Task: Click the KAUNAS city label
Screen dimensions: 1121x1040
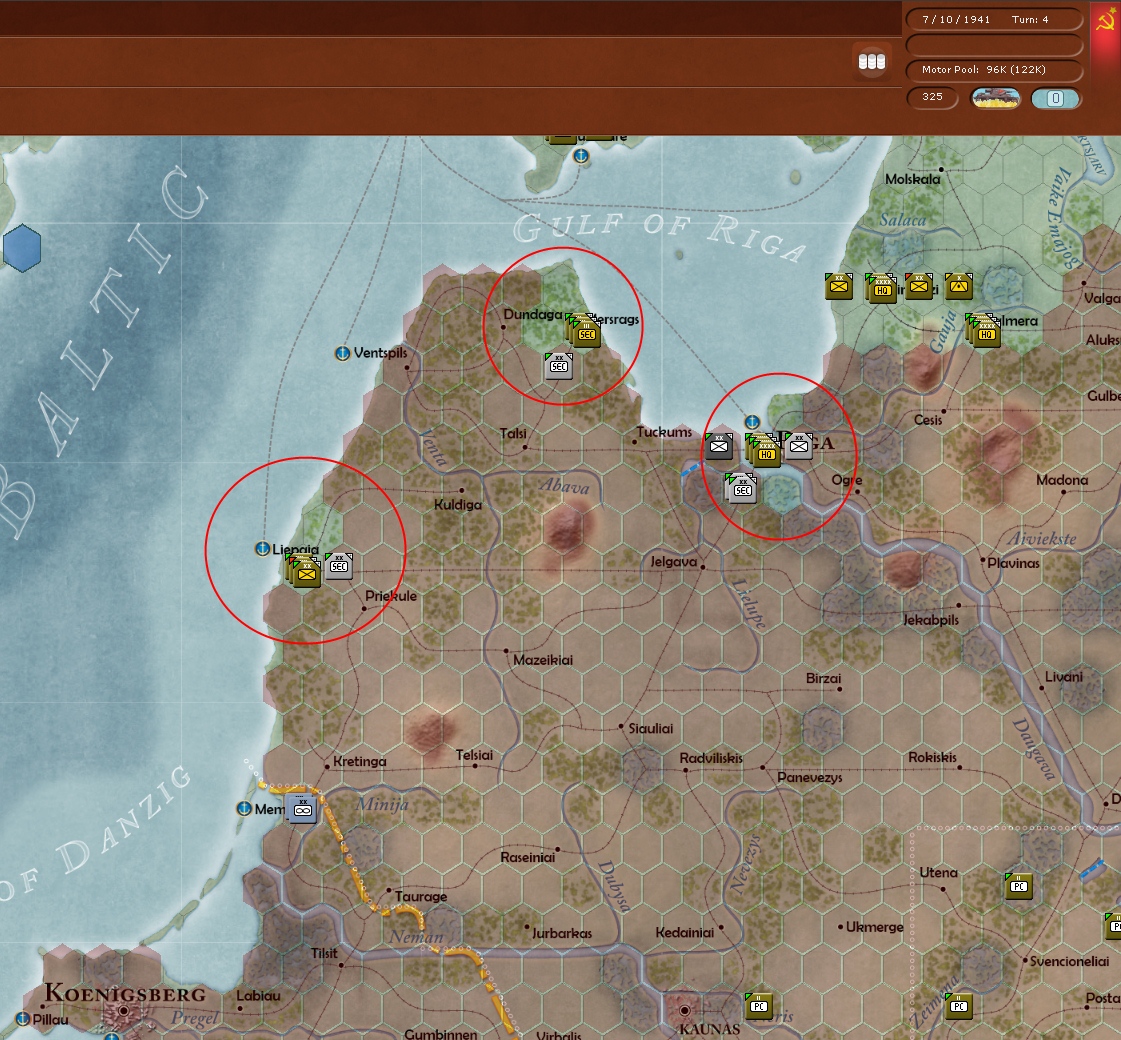Action: coord(709,1030)
